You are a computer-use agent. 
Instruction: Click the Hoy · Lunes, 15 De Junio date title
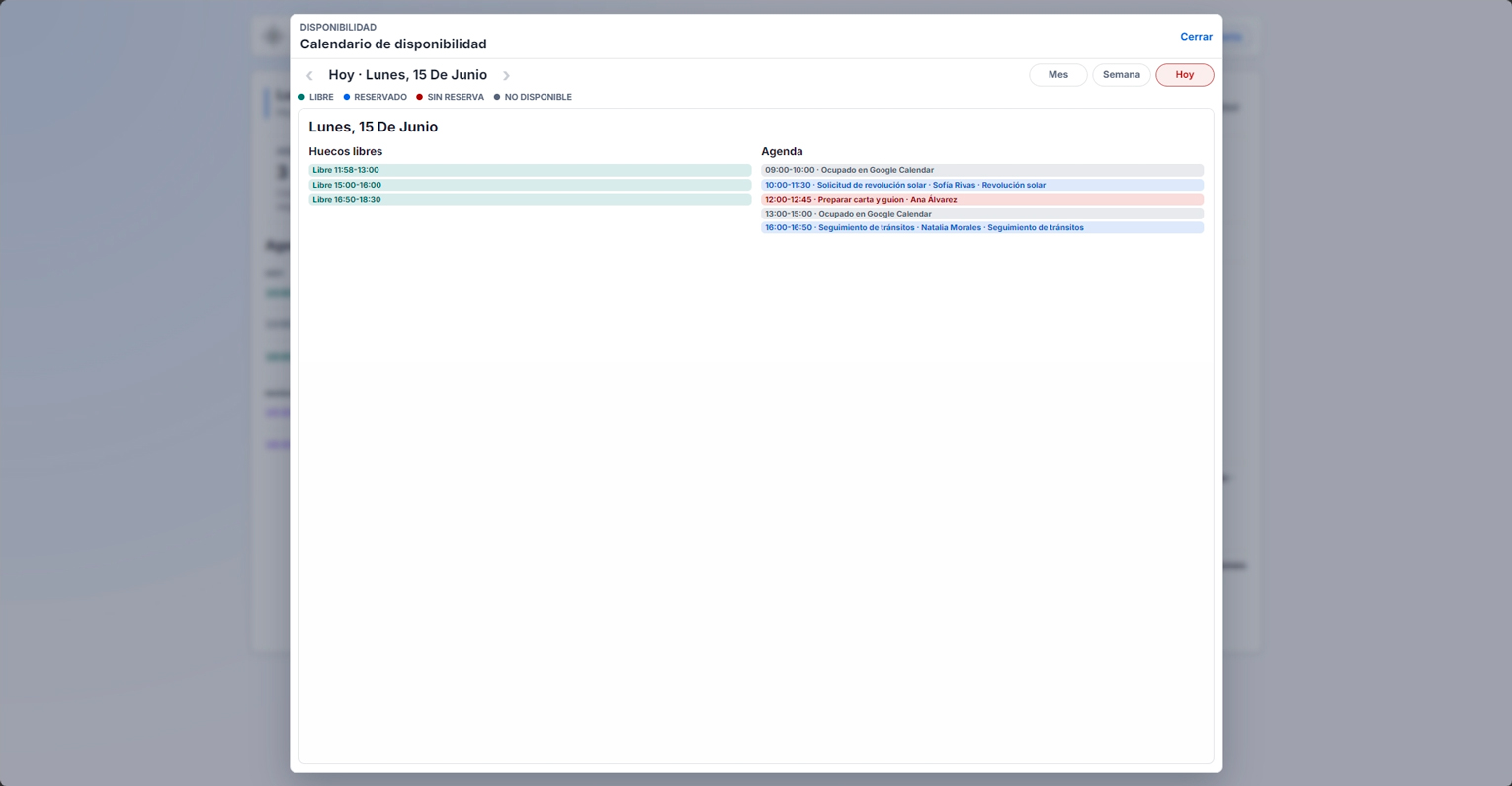coord(407,75)
